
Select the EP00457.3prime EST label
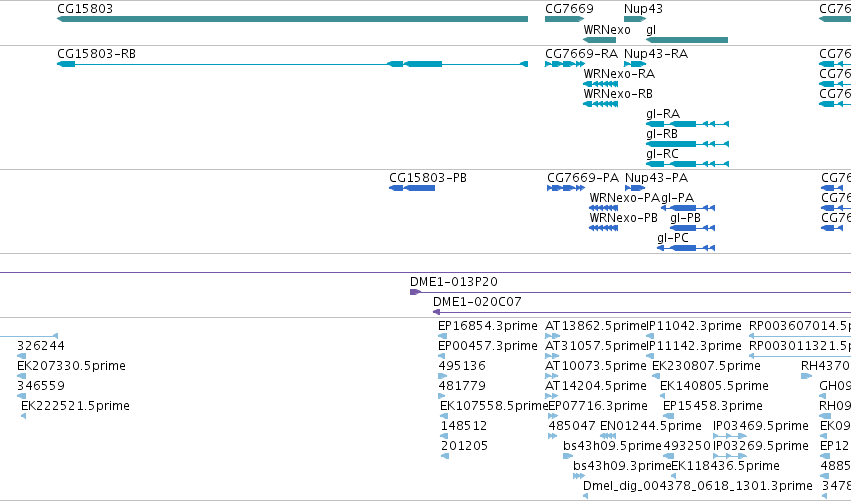tap(488, 346)
